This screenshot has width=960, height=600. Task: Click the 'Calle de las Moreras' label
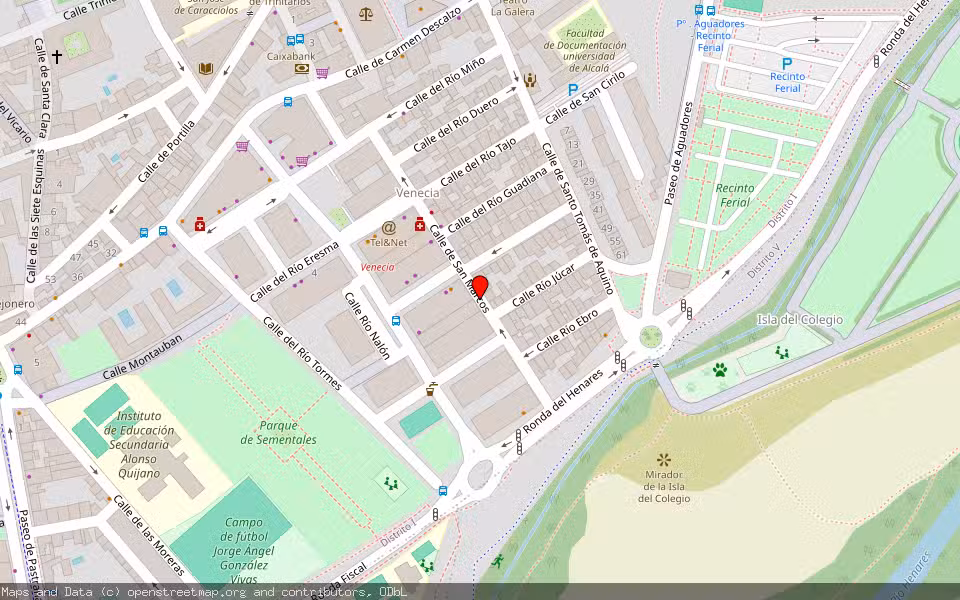pos(149,536)
